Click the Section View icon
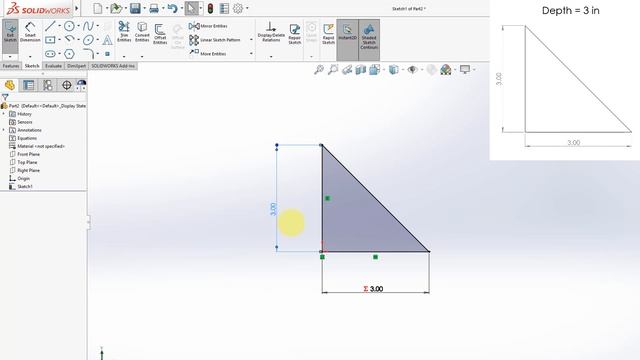Viewport: 640px width, 360px height. [x=360, y=70]
